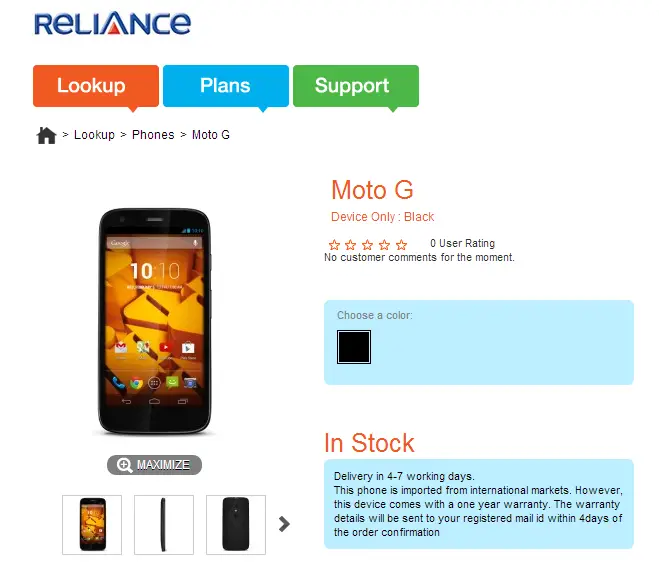Click the Phones breadcrumb link

[x=153, y=135]
